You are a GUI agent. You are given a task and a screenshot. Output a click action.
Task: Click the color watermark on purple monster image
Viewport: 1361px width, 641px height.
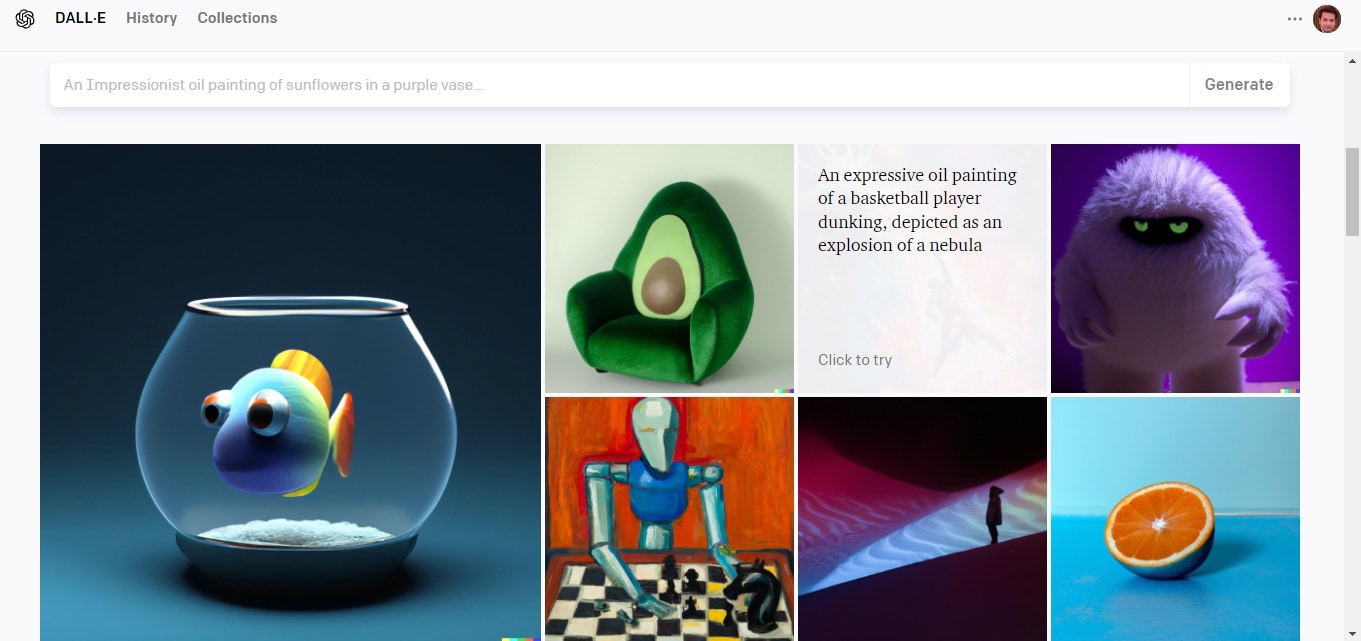1288,390
